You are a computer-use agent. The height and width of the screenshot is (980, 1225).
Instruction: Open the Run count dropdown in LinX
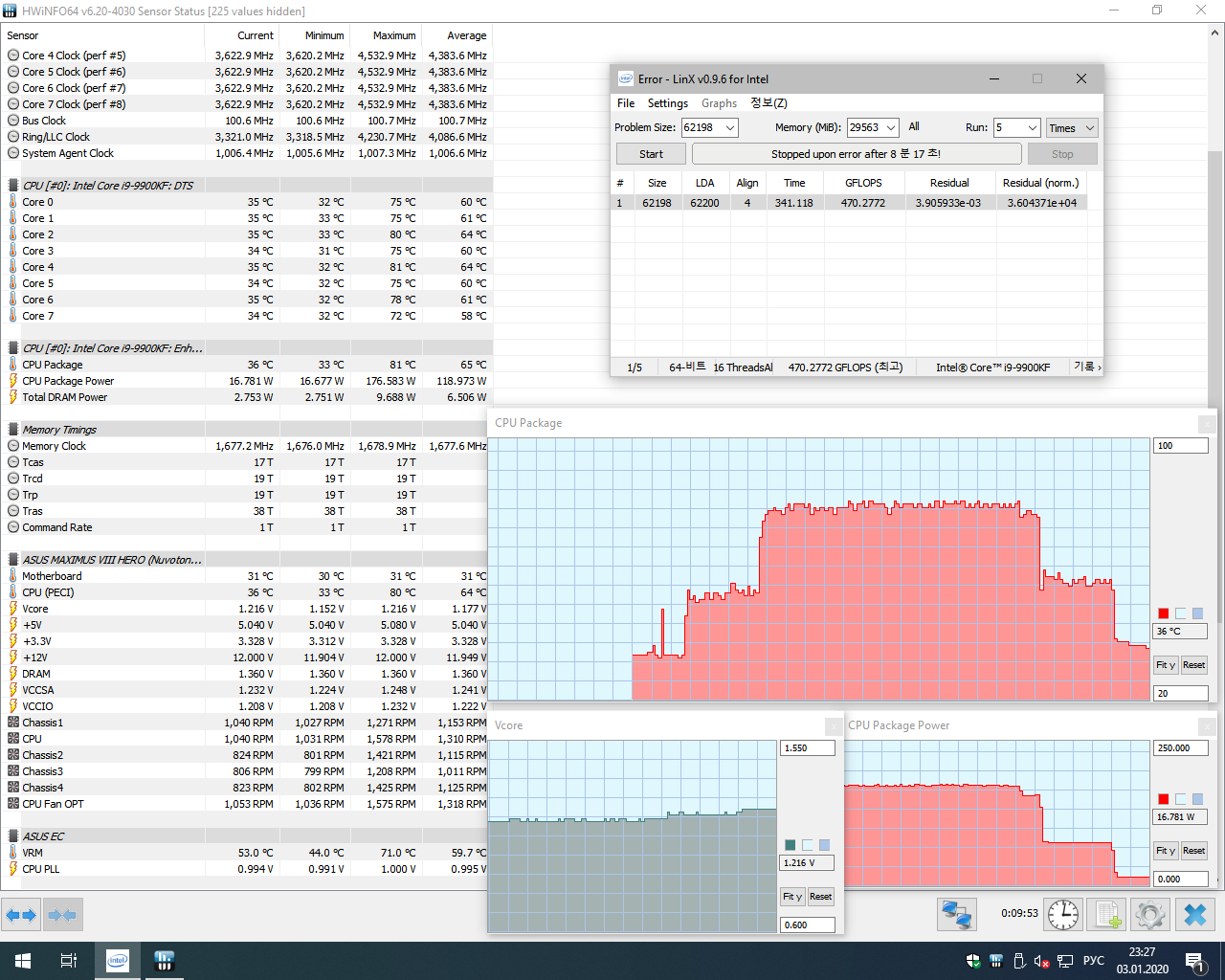click(1032, 127)
